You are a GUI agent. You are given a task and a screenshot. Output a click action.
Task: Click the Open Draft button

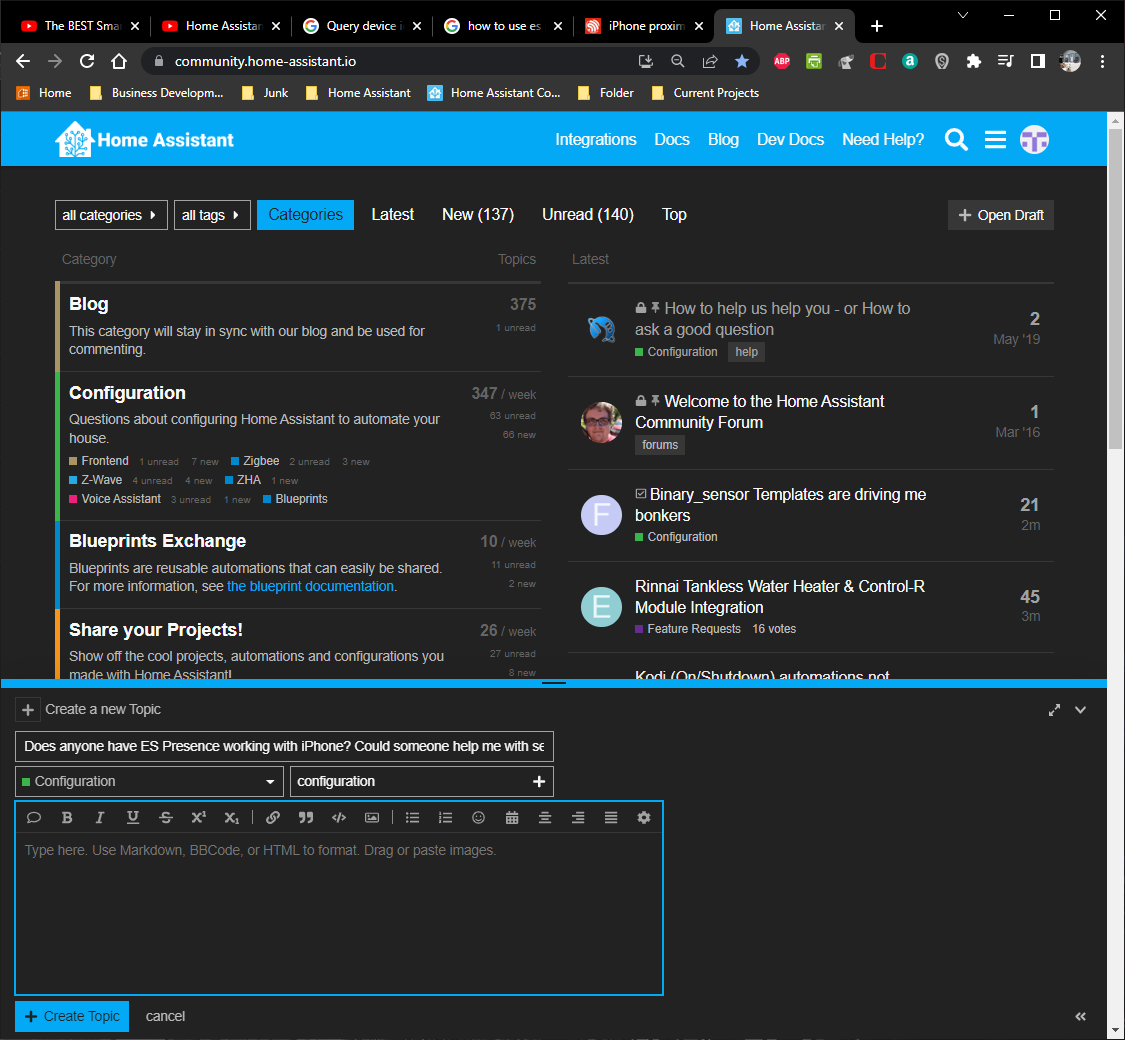point(1001,215)
